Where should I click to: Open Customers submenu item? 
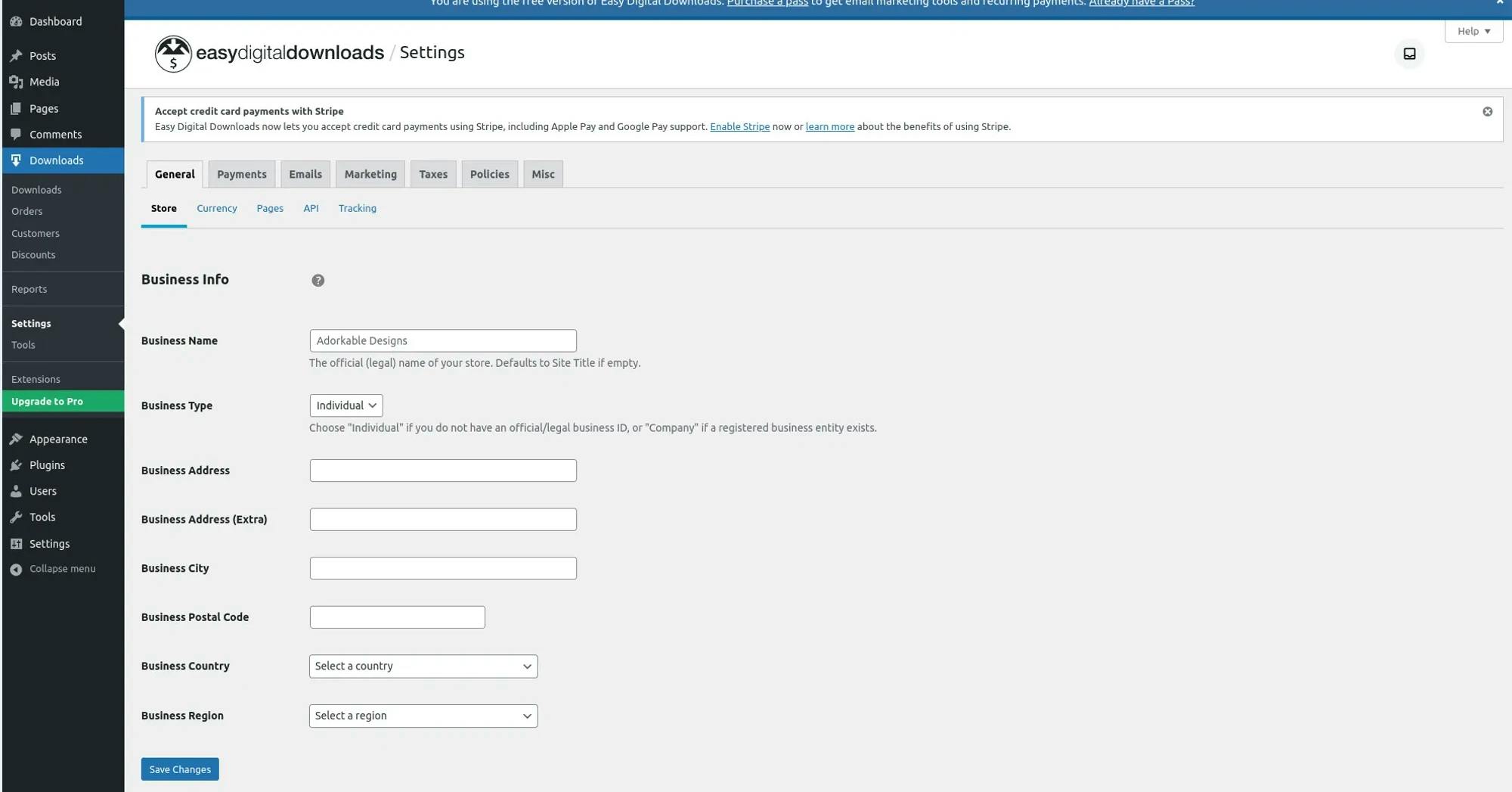[36, 233]
